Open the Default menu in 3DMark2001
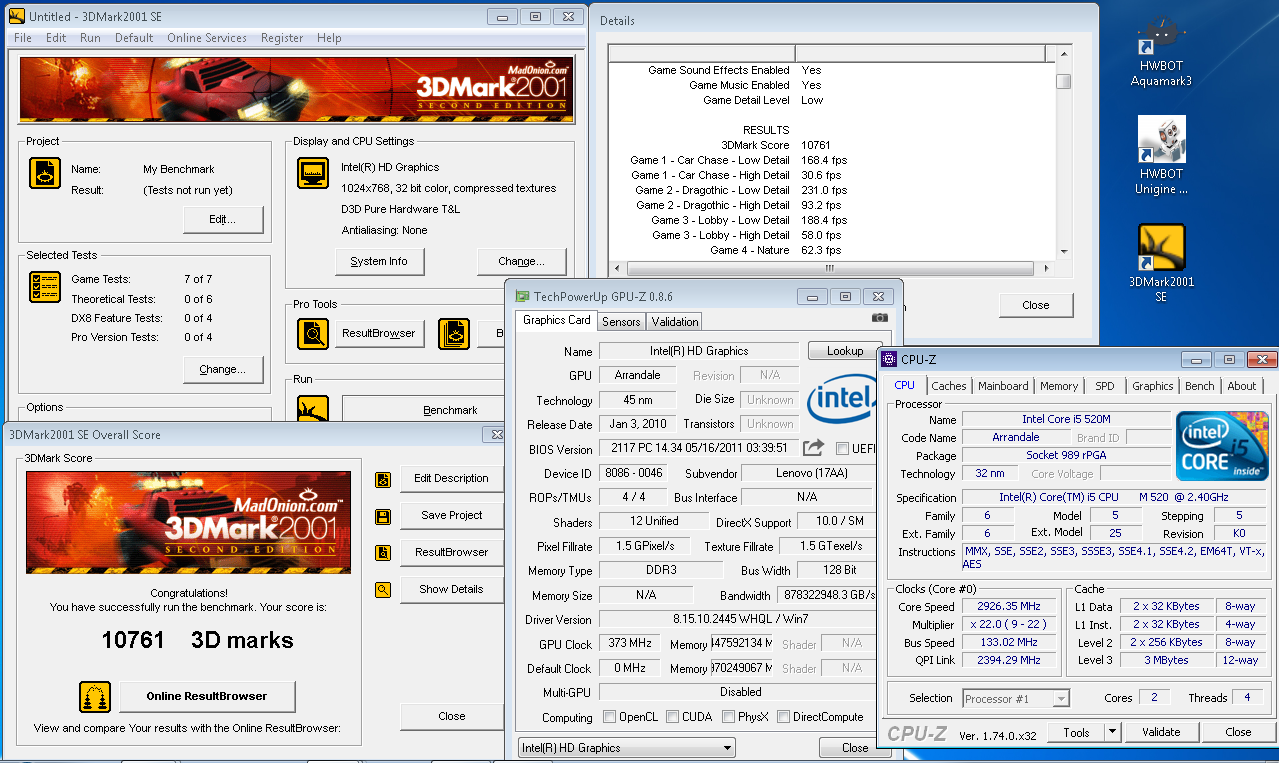This screenshot has width=1279, height=763. coord(134,38)
